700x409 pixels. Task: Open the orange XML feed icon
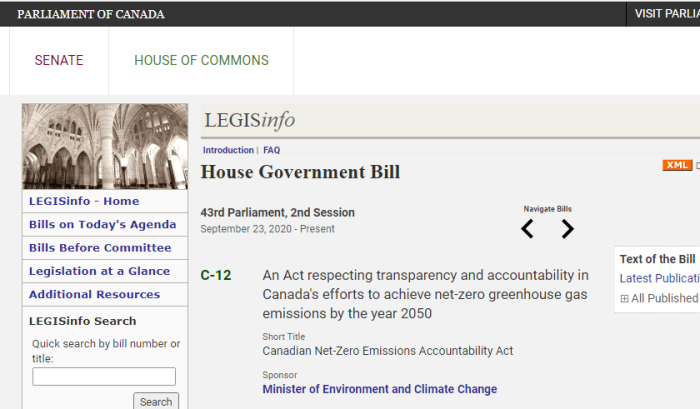[677, 165]
